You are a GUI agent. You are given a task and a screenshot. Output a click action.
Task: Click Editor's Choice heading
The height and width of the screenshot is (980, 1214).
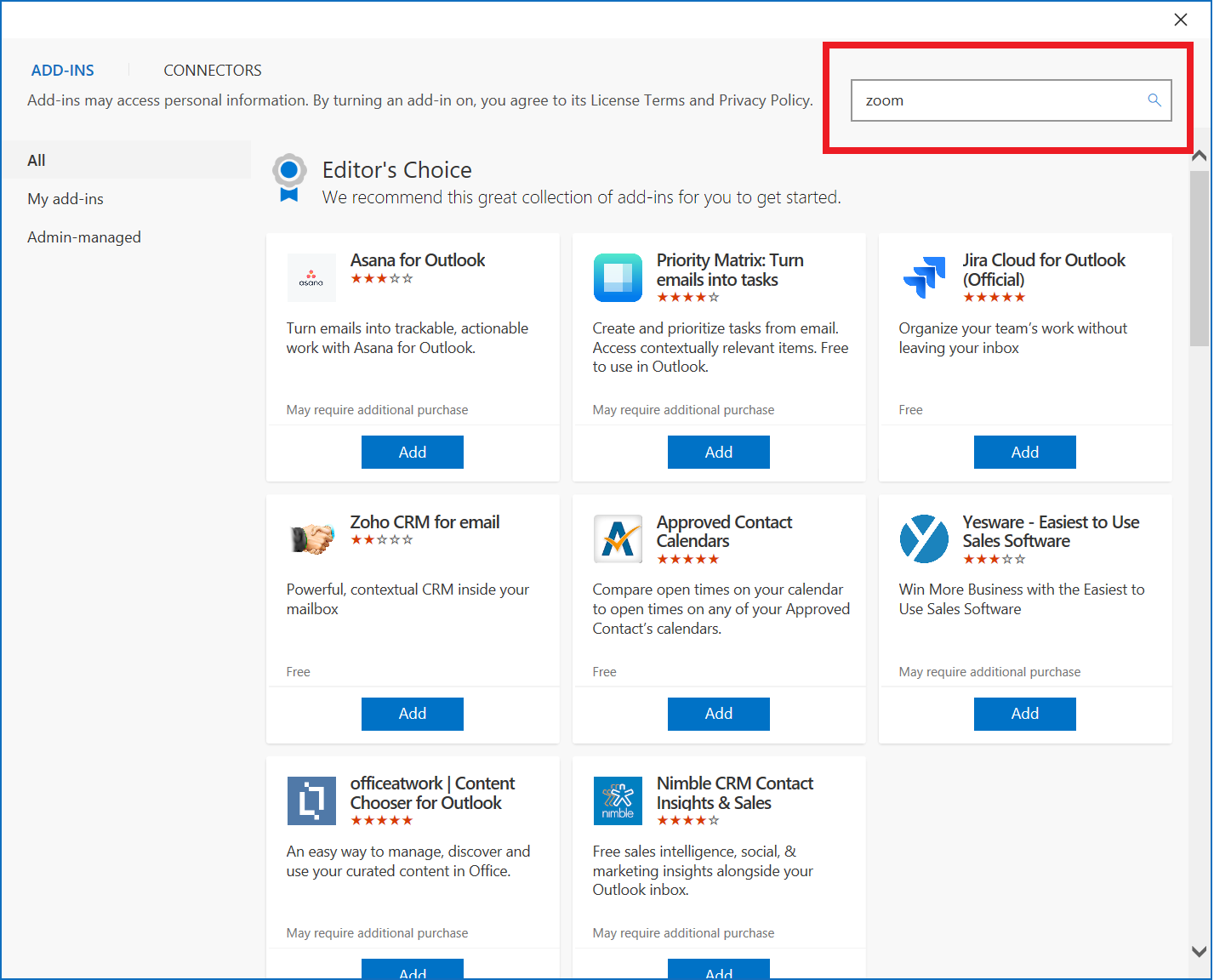pos(397,170)
